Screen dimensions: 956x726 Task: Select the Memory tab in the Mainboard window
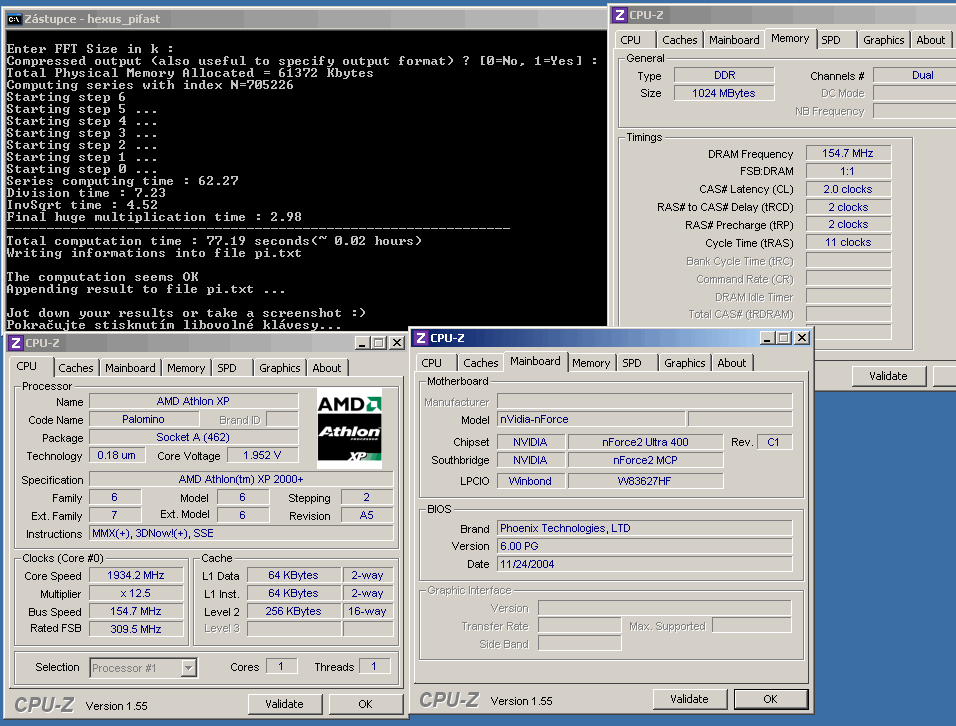click(591, 363)
